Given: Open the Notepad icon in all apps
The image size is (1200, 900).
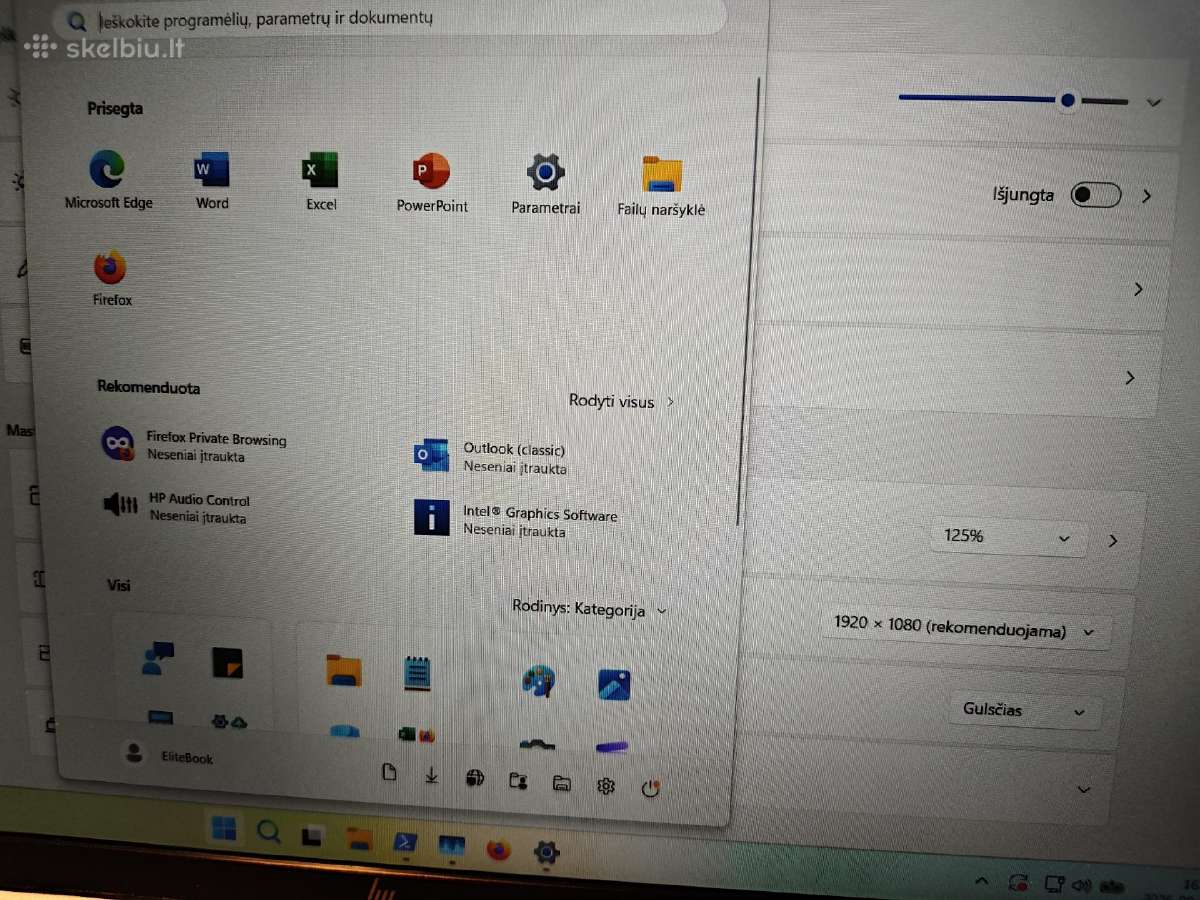Looking at the screenshot, I should 418,674.
